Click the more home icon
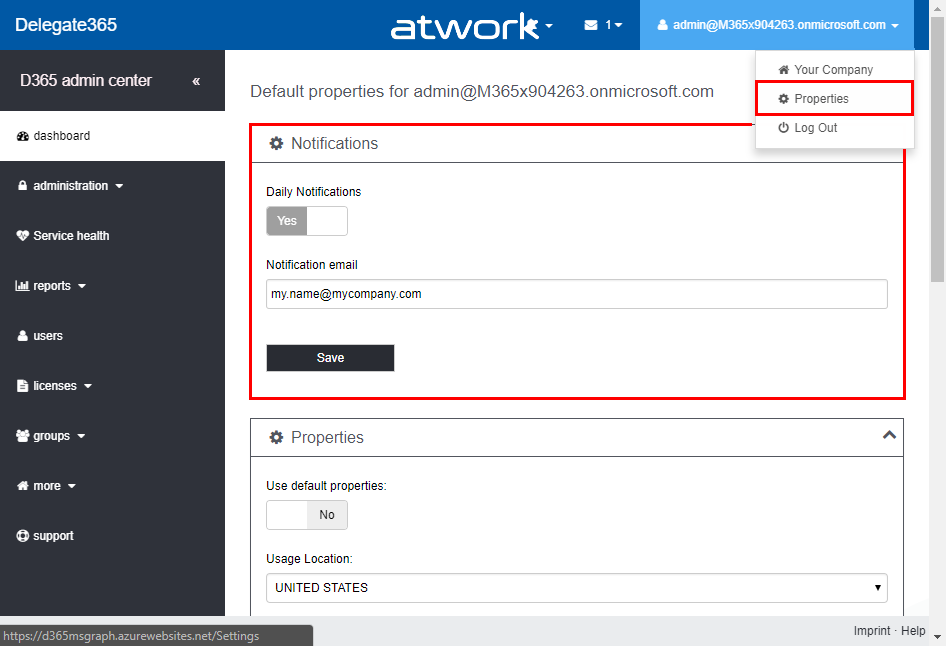This screenshot has height=646, width=946. coord(23,486)
